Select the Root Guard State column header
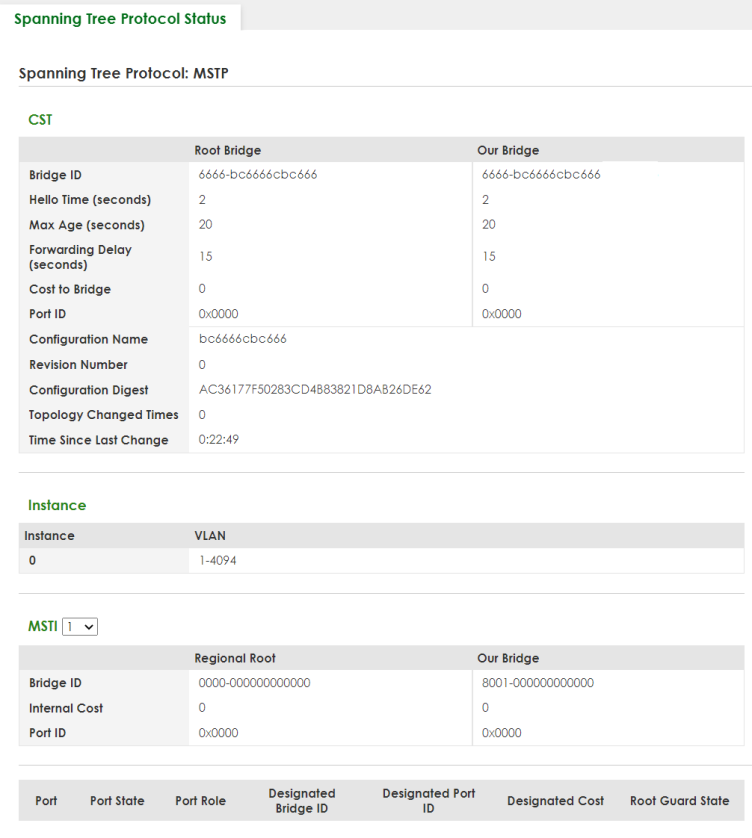752x838 pixels. 679,801
